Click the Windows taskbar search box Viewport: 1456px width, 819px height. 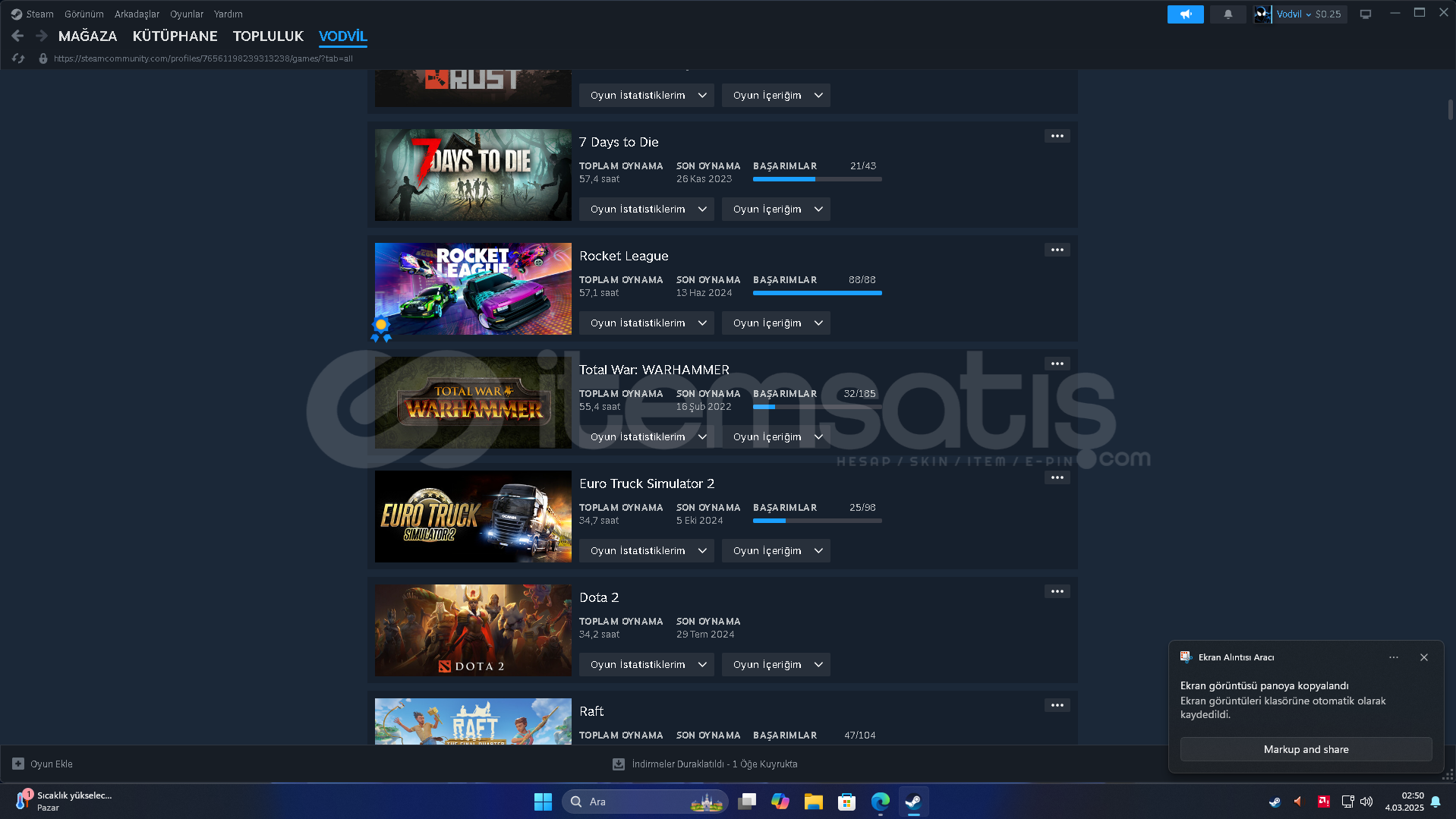pos(644,802)
